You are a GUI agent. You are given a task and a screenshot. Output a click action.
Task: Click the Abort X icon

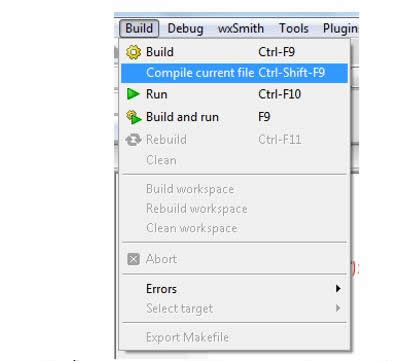[x=133, y=259]
